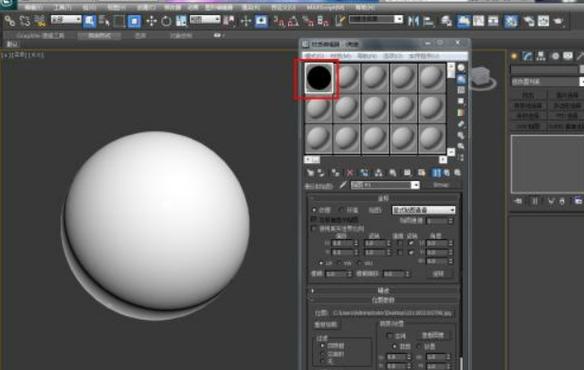Viewport: 584px width, 370px height.
Task: Click the Use Pivot Point Center icon
Action: click(229, 21)
